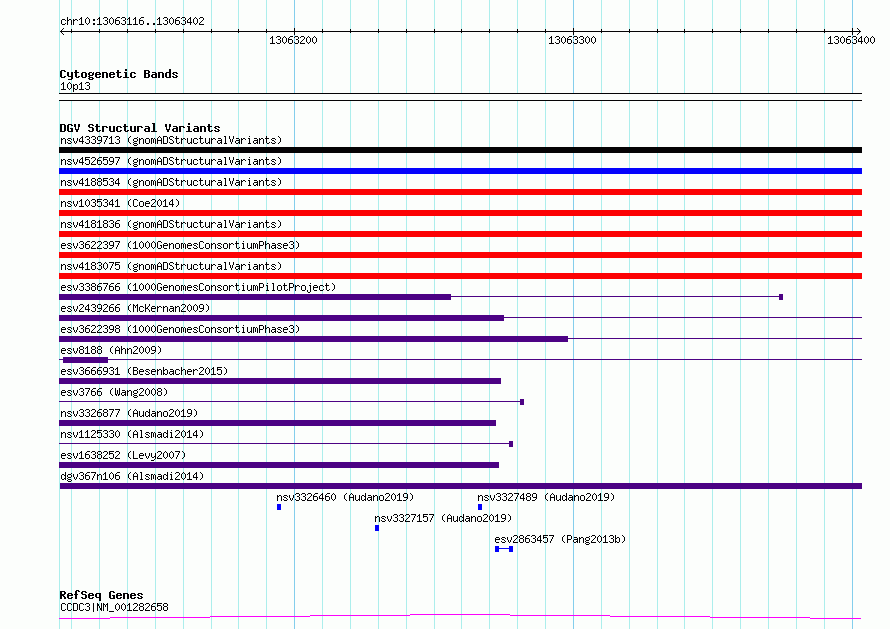Click the nsv4188534 gnomAD variant label
890x629 pixels.
(171, 182)
